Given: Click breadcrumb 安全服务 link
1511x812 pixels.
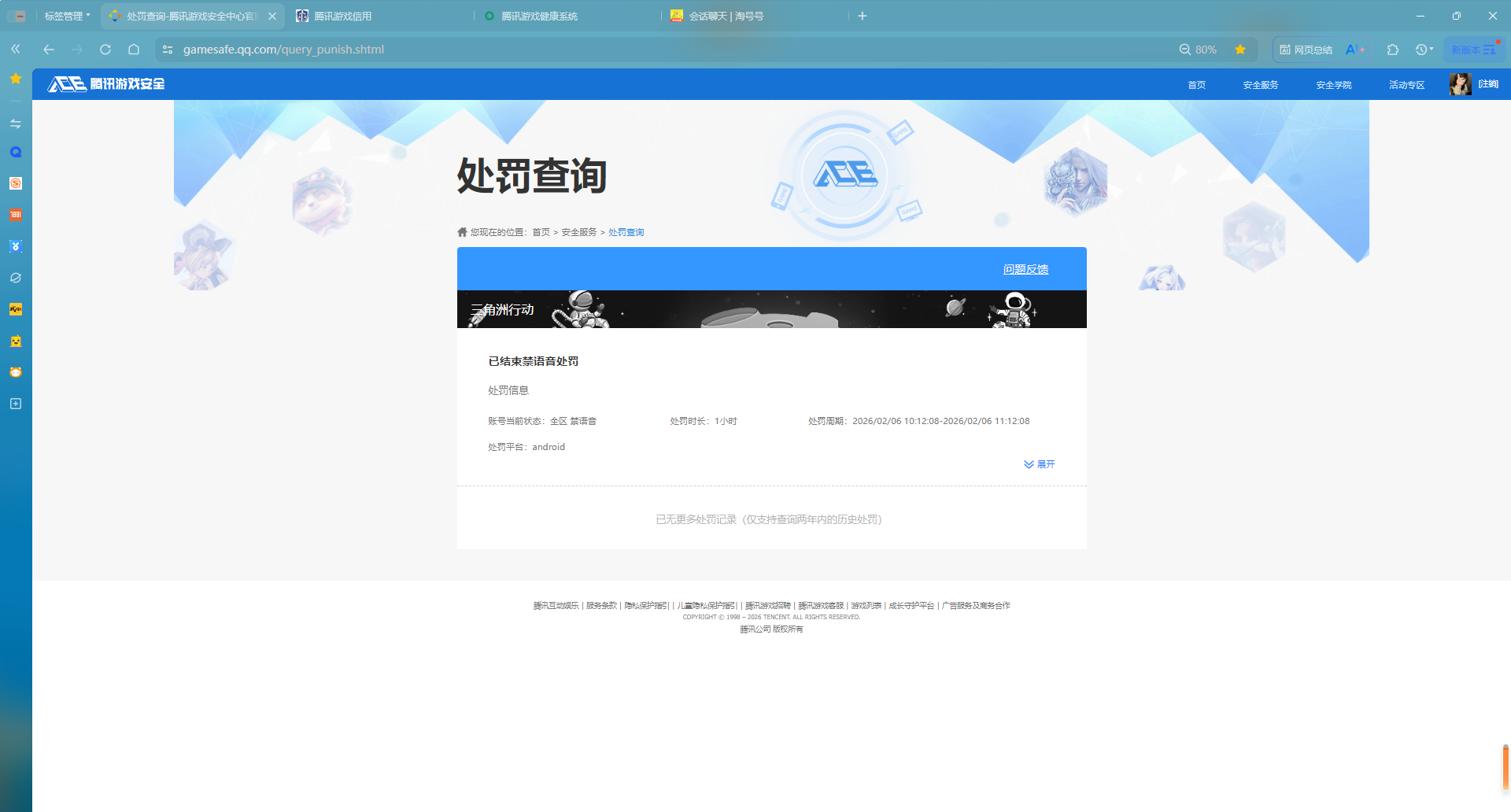Looking at the screenshot, I should [x=579, y=232].
